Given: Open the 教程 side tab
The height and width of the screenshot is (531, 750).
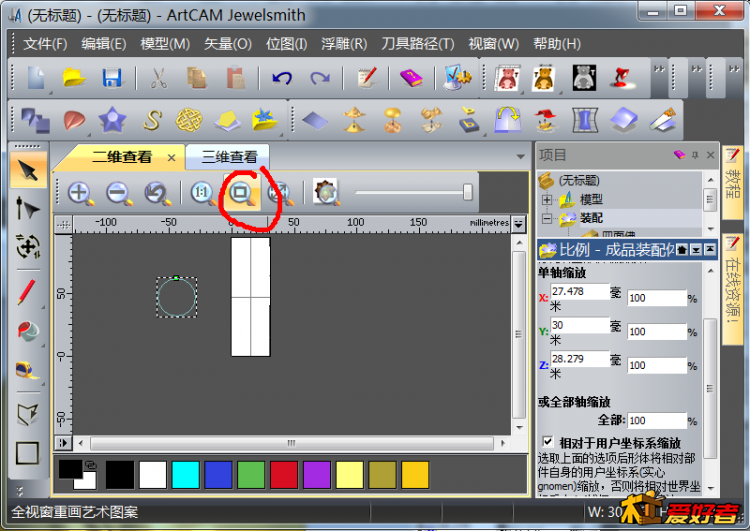Looking at the screenshot, I should [x=732, y=182].
